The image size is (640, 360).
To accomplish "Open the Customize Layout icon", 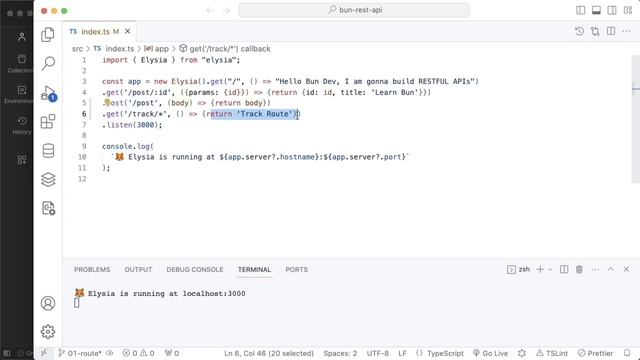I will [628, 10].
